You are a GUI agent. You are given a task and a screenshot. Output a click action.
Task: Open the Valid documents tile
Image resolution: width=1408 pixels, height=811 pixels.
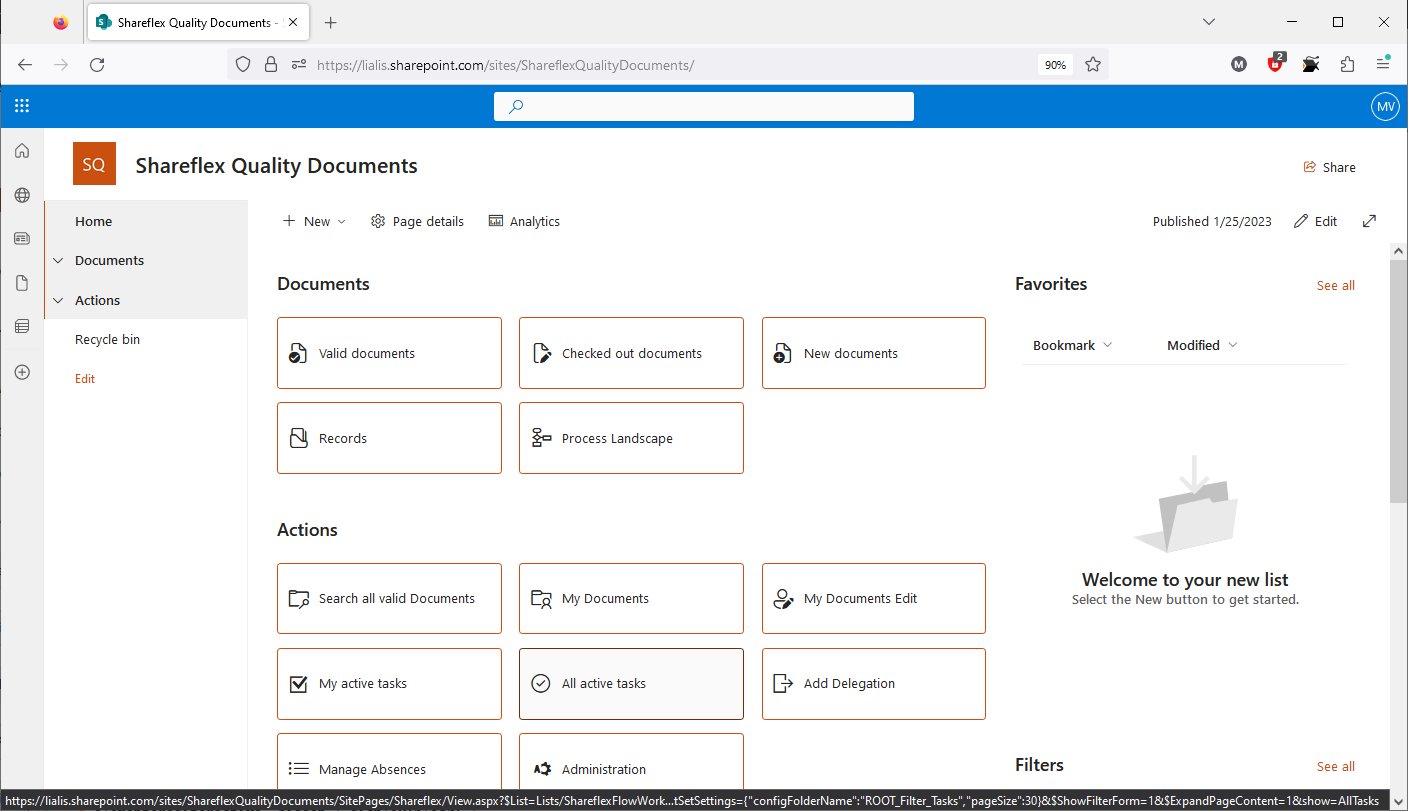[389, 353]
